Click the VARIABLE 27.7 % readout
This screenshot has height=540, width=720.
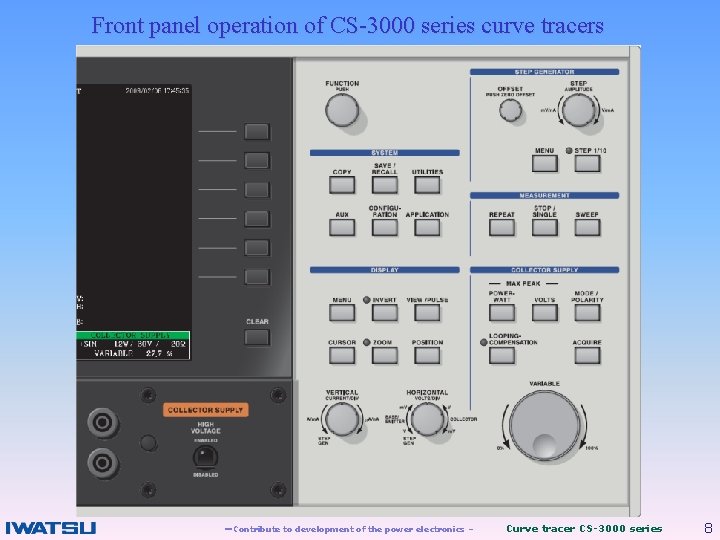(133, 353)
